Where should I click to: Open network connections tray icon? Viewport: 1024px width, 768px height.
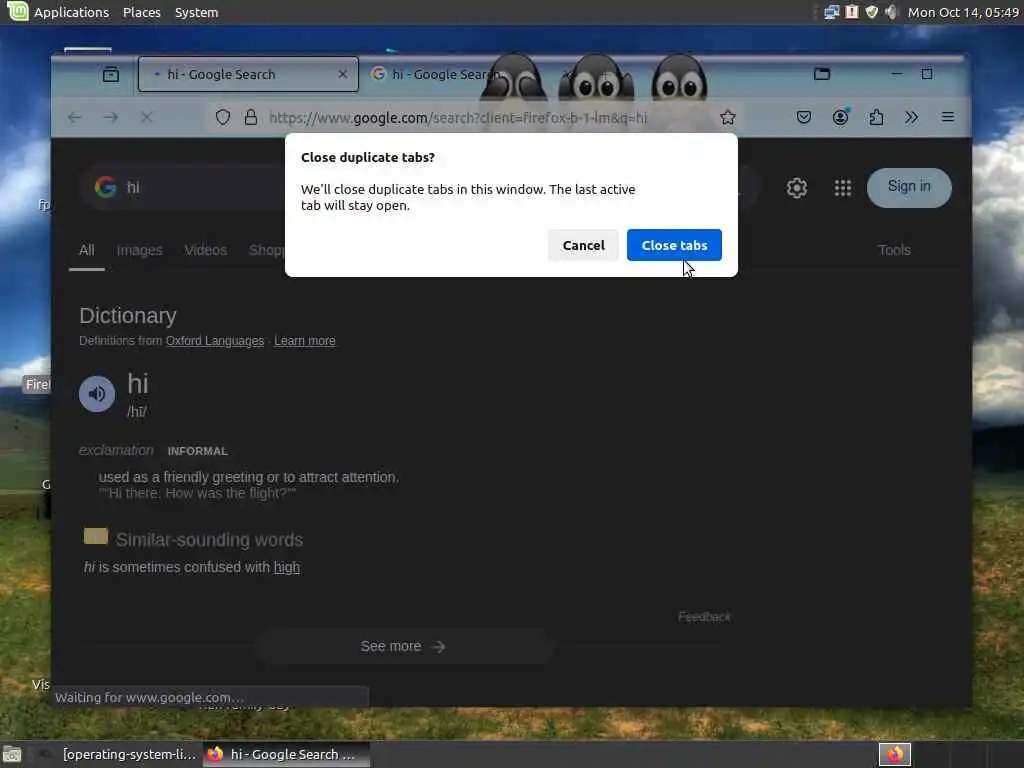[831, 12]
